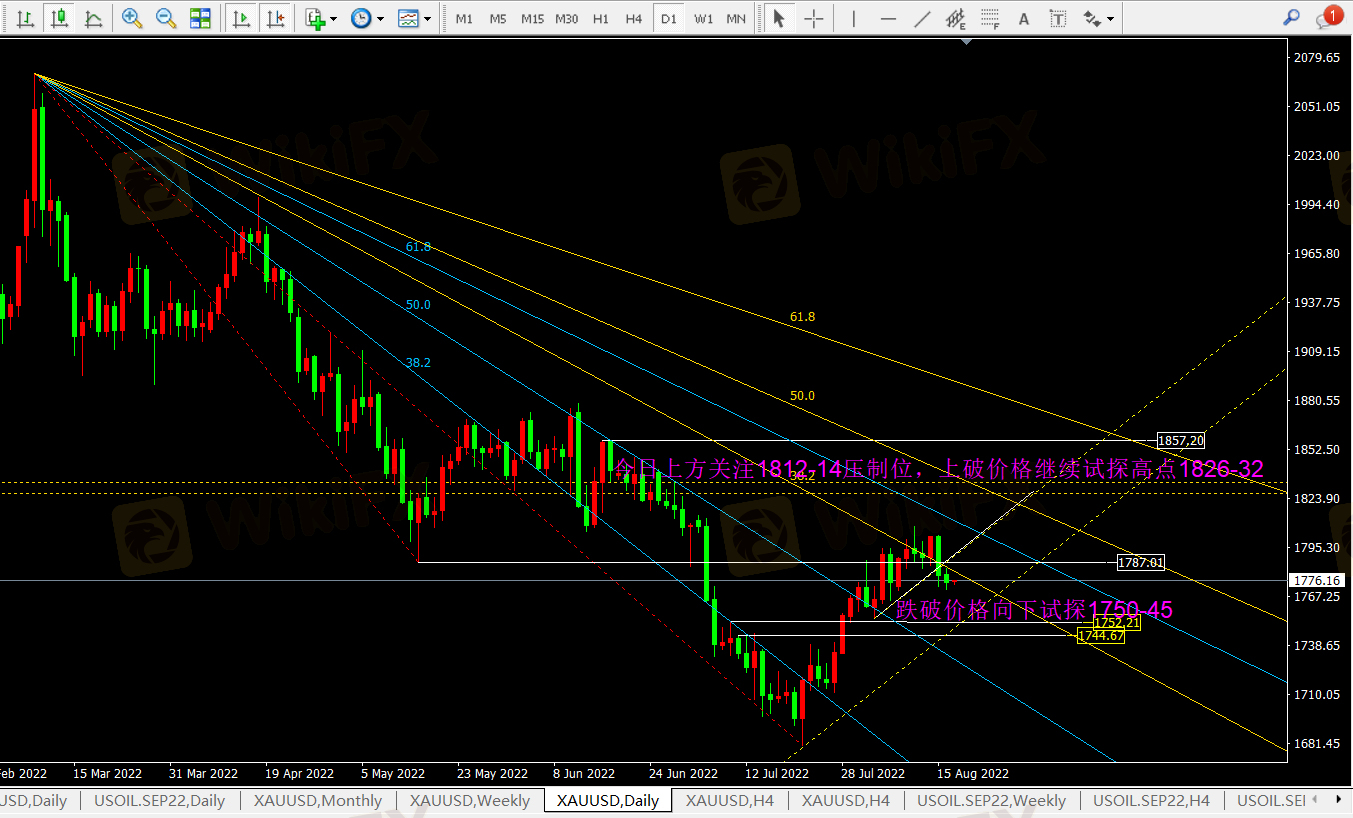Open the USOIL.SEP22,Weekly chart tab

(x=991, y=800)
